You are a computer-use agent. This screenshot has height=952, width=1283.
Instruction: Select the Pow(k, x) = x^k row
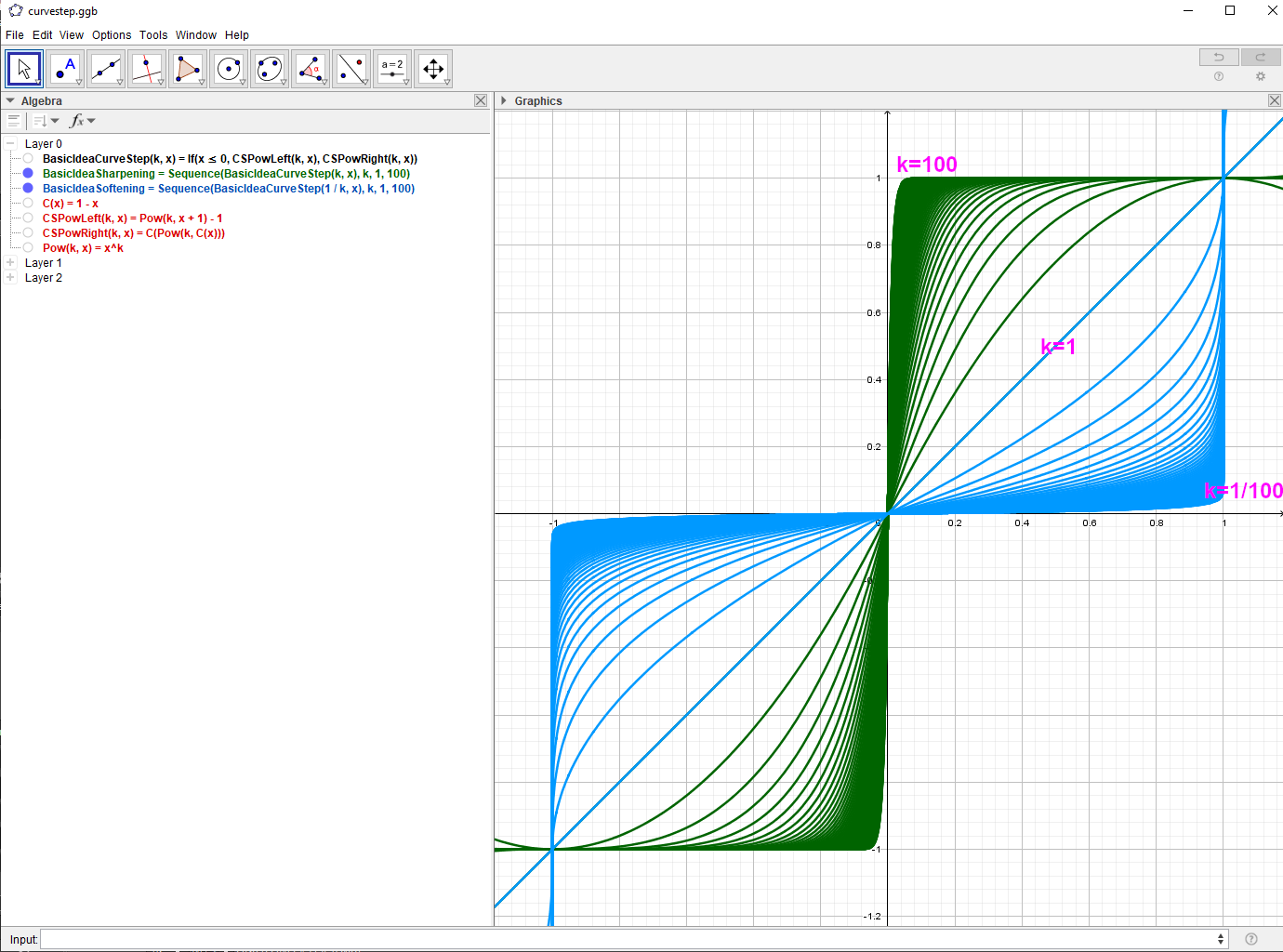[83, 248]
